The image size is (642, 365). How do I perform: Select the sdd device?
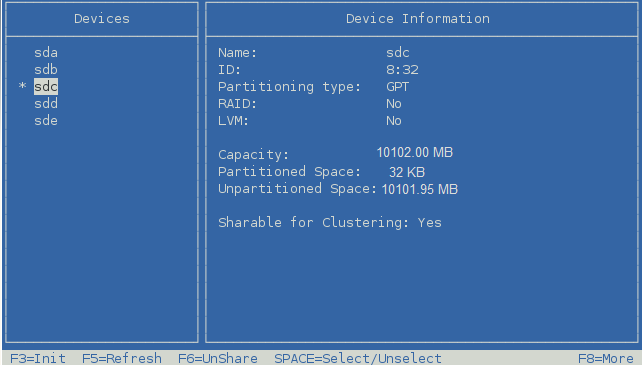click(46, 104)
